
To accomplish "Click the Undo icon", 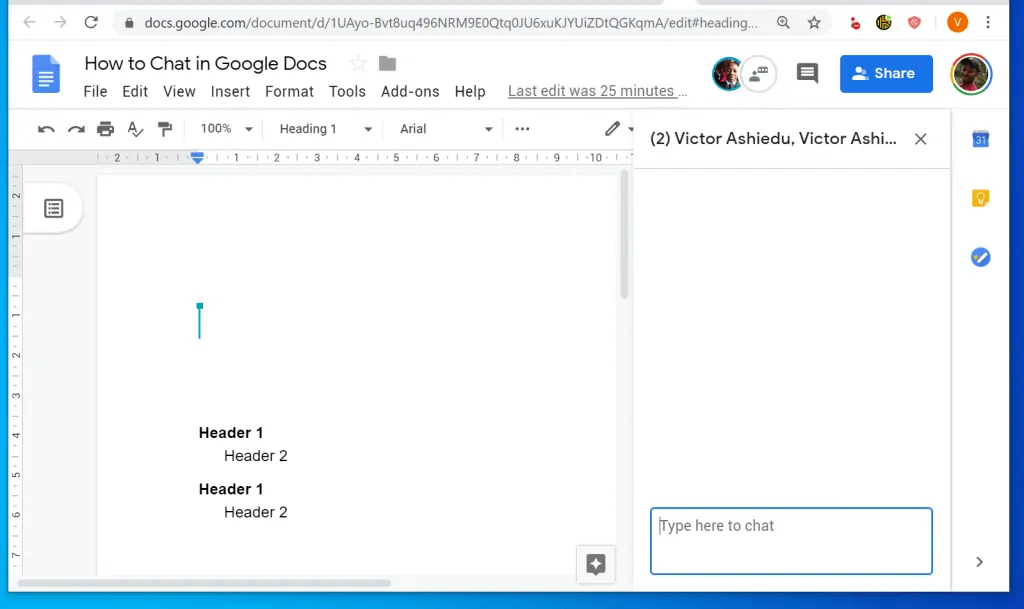I will pos(46,129).
